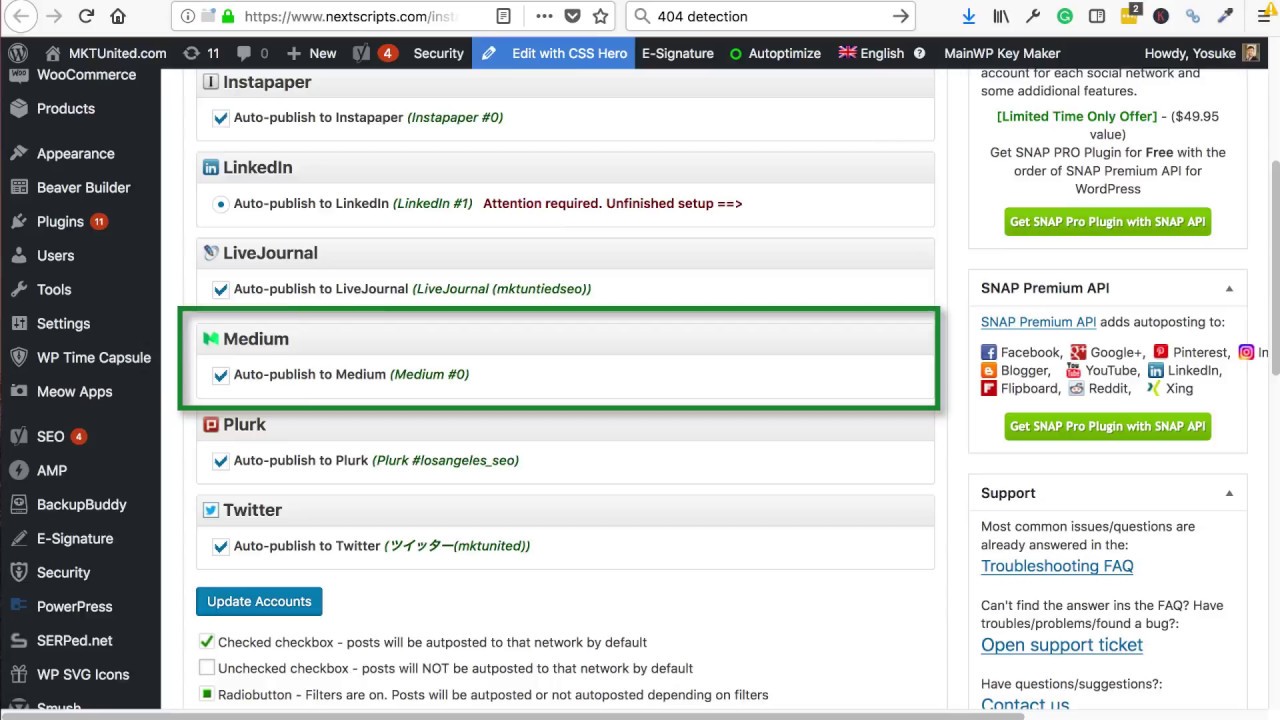The image size is (1280, 720).
Task: Open the Firefox library icon
Action: click(1001, 16)
